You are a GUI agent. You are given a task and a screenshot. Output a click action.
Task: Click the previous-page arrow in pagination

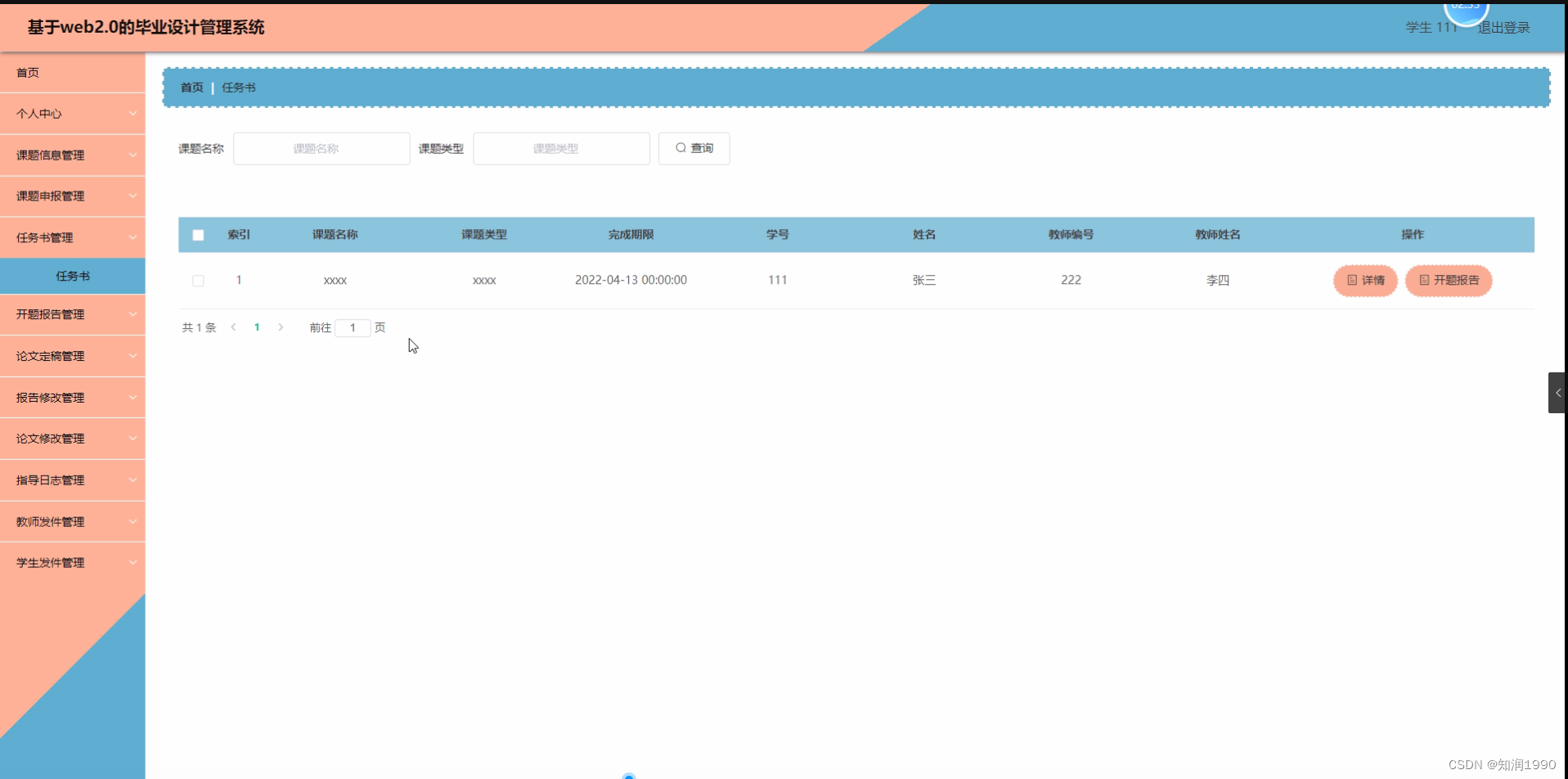233,326
